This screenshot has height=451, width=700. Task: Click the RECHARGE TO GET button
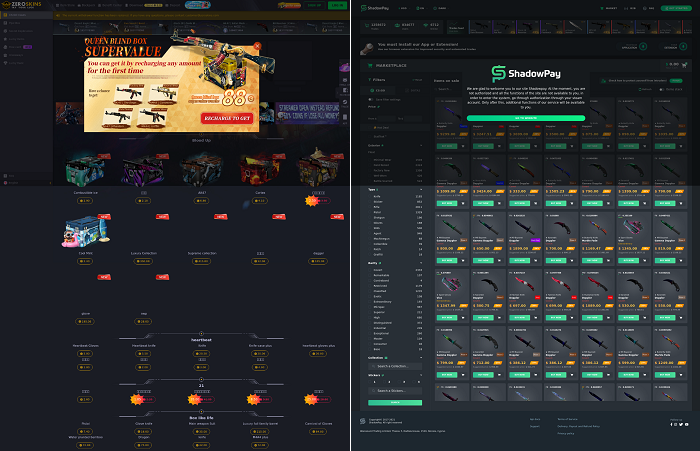227,118
